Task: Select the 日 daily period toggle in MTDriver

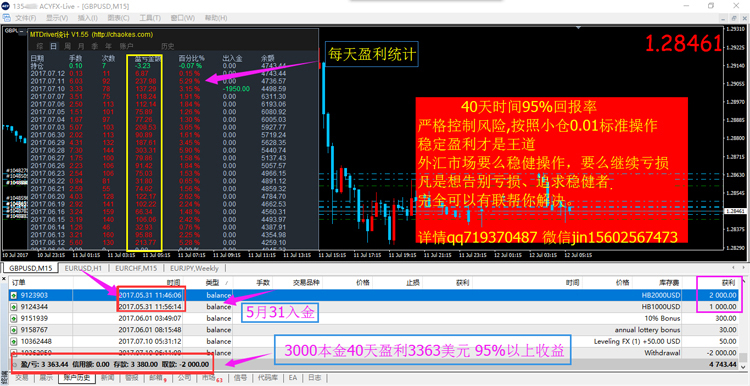Action: pyautogui.click(x=54, y=46)
